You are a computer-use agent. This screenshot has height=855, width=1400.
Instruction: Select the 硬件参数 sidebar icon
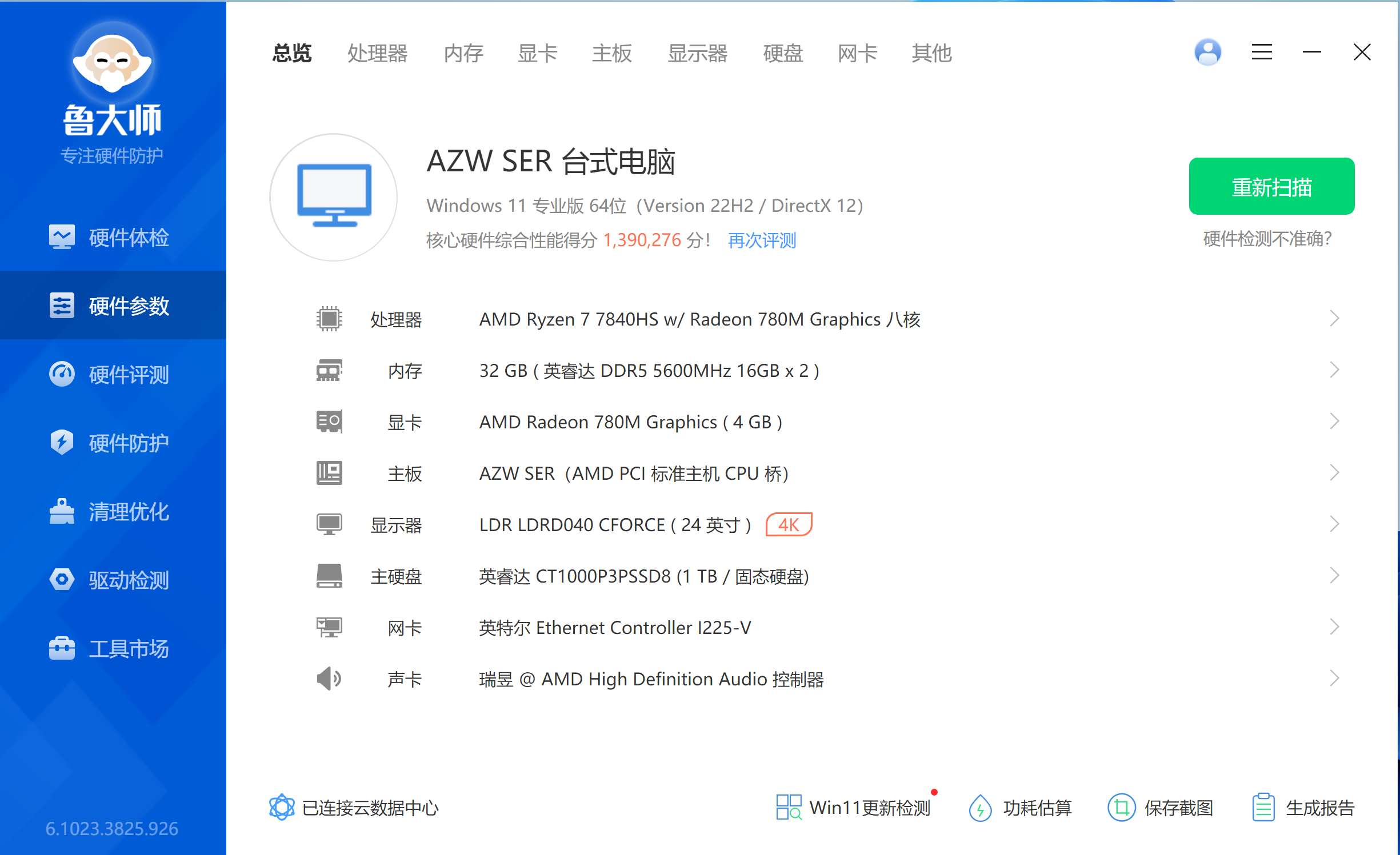62,306
